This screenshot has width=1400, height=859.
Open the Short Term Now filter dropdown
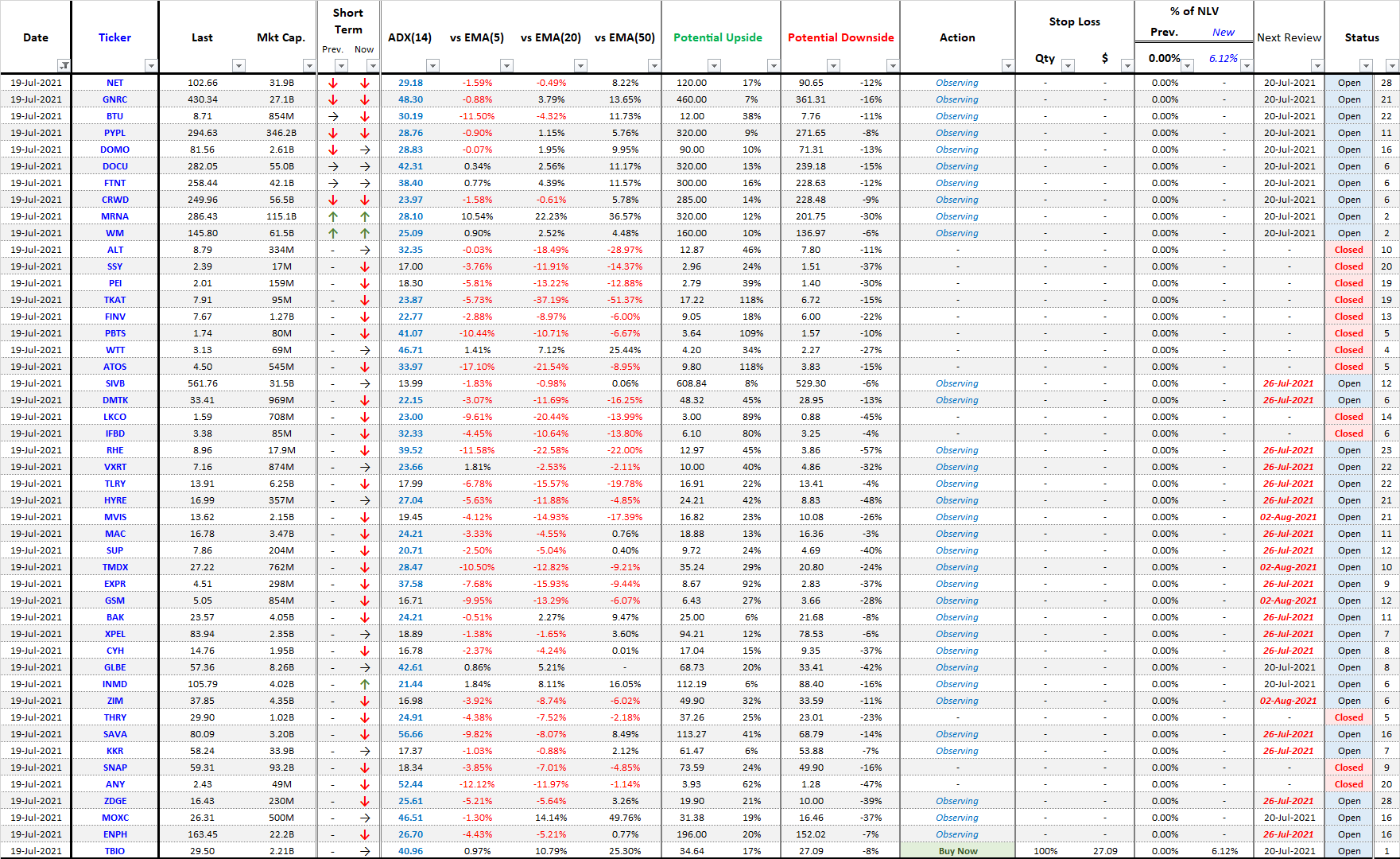coord(373,66)
